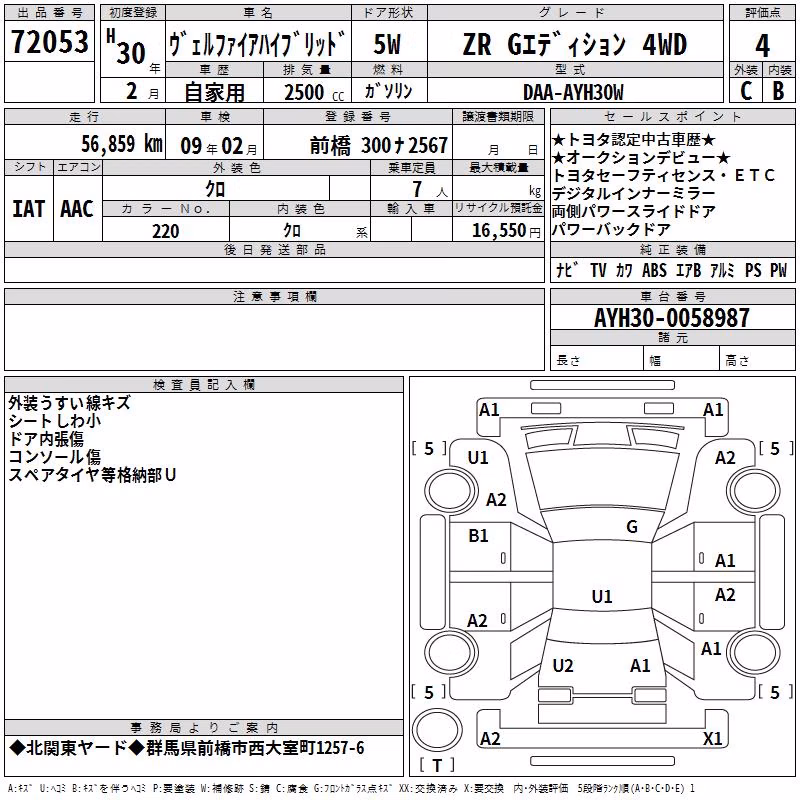This screenshot has height=800, width=800.
Task: Select the H30 first registration year
Action: (127, 47)
